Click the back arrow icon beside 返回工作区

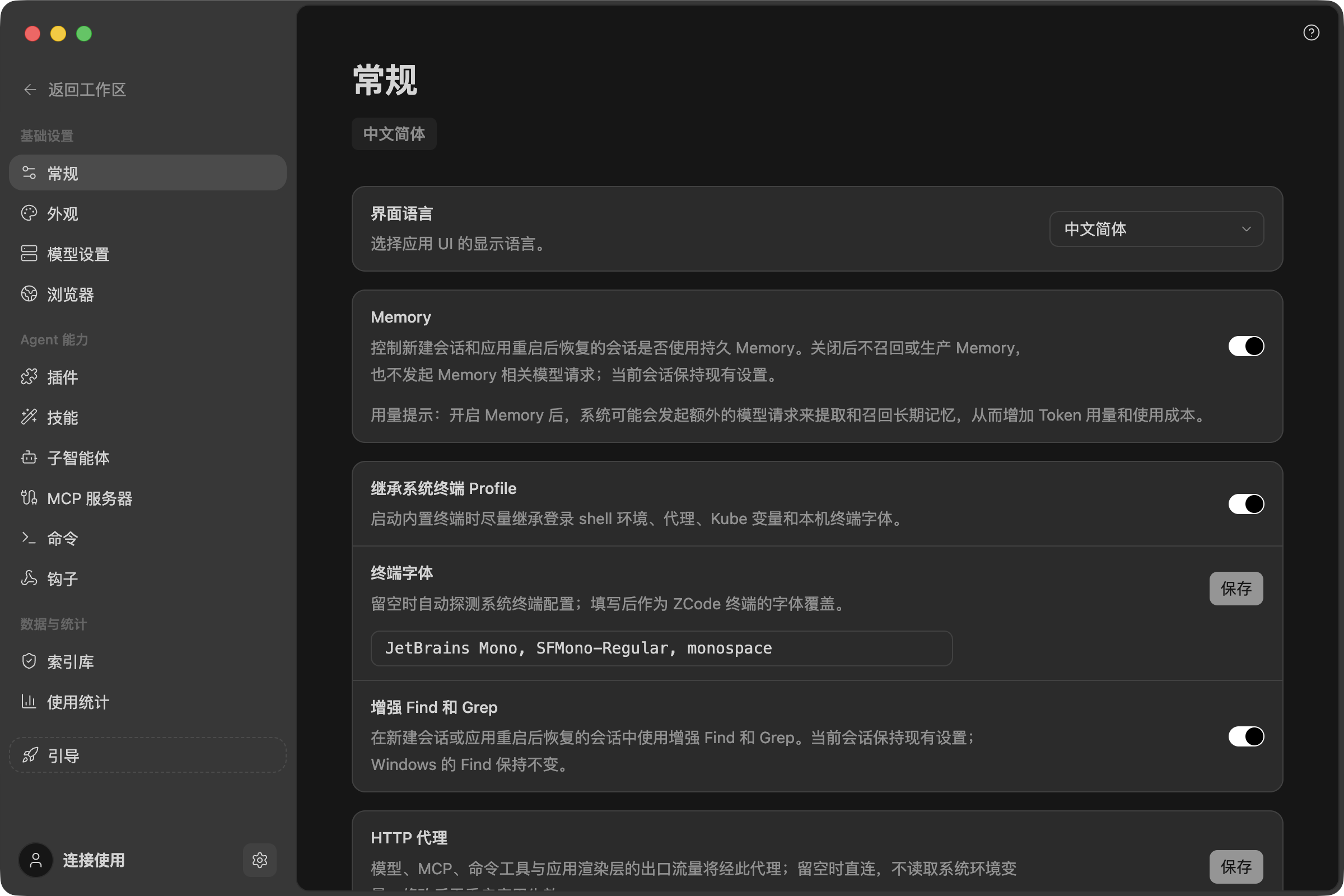pos(30,90)
